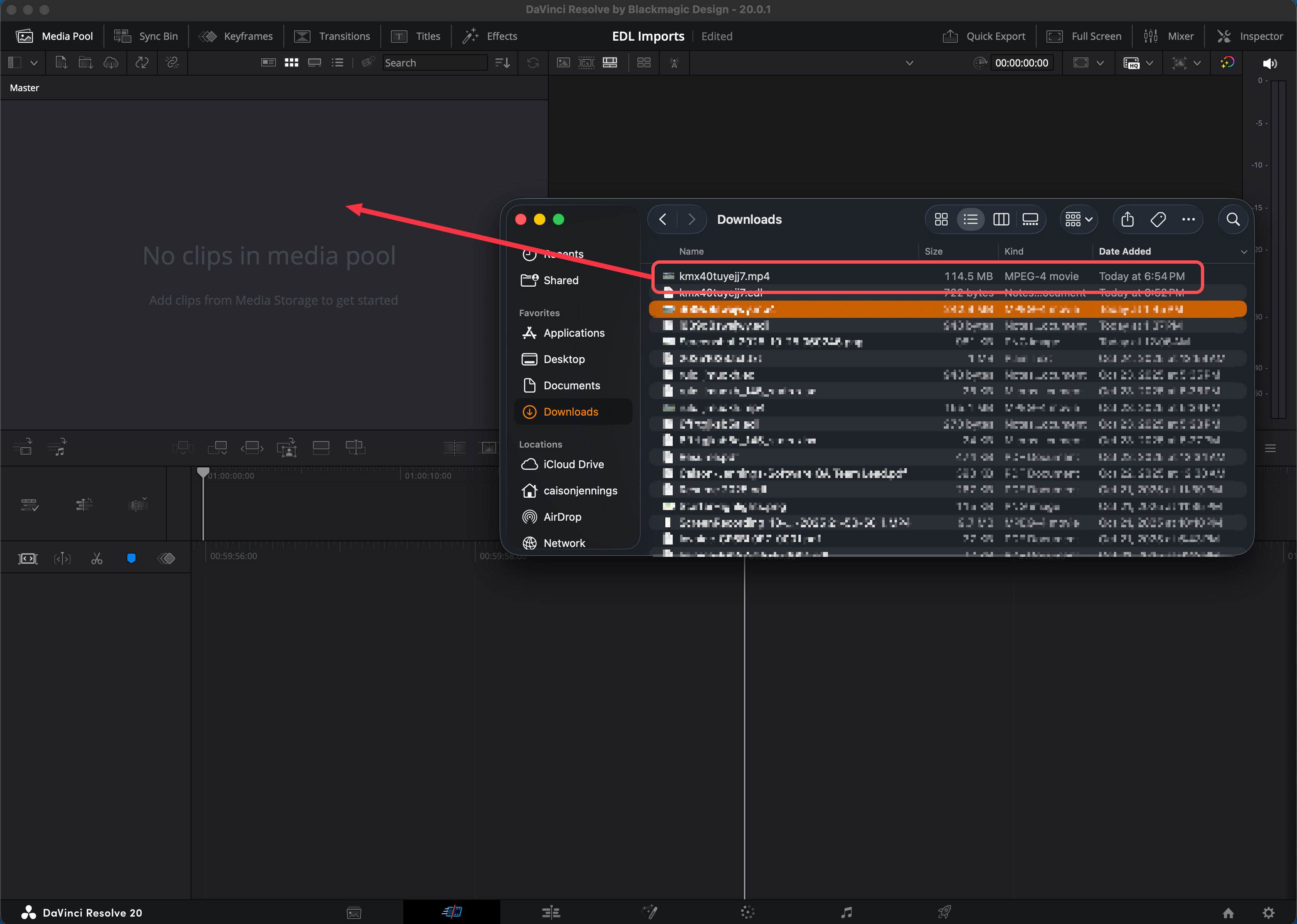Open the Fairlight audio page

[846, 912]
